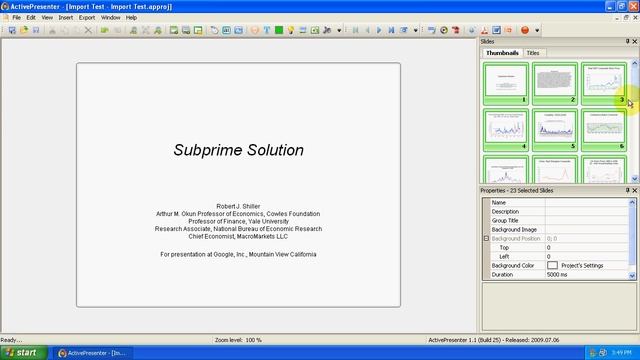Open the View menu
This screenshot has width=640, height=360.
[47, 18]
